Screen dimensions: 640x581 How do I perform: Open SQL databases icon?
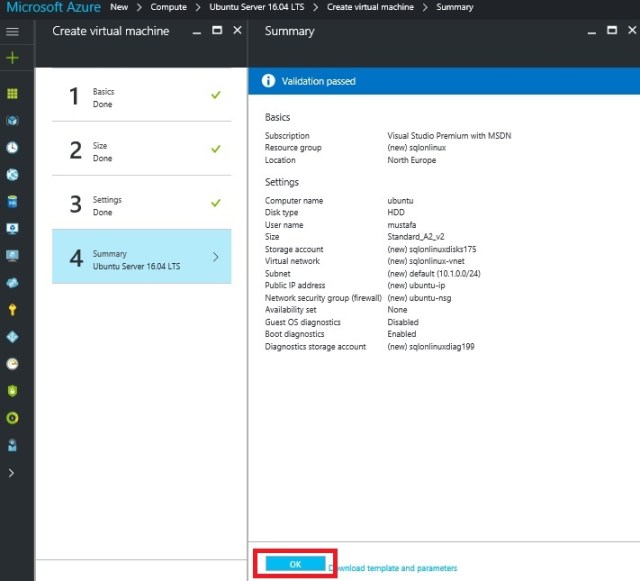pos(12,202)
